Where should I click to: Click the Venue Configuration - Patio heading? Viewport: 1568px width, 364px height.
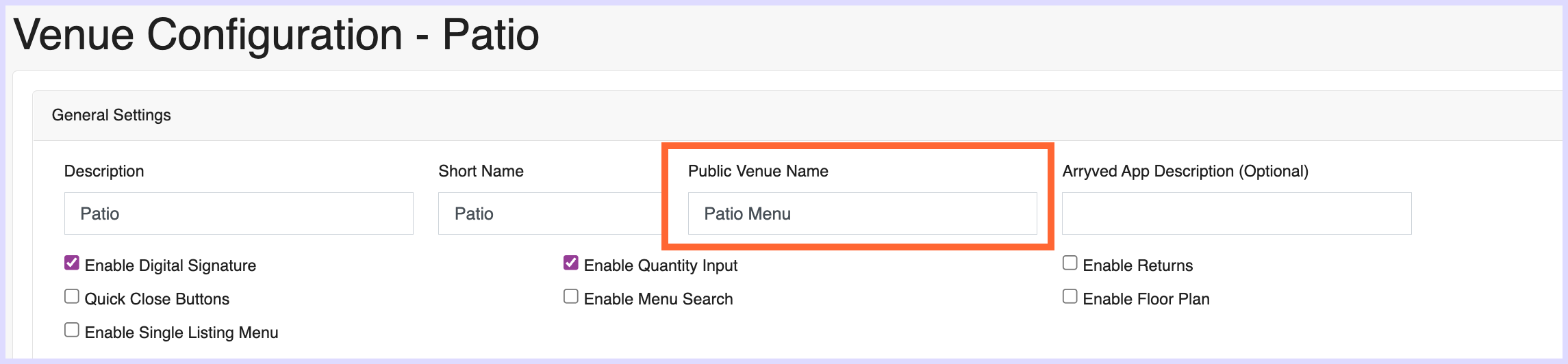click(x=276, y=35)
